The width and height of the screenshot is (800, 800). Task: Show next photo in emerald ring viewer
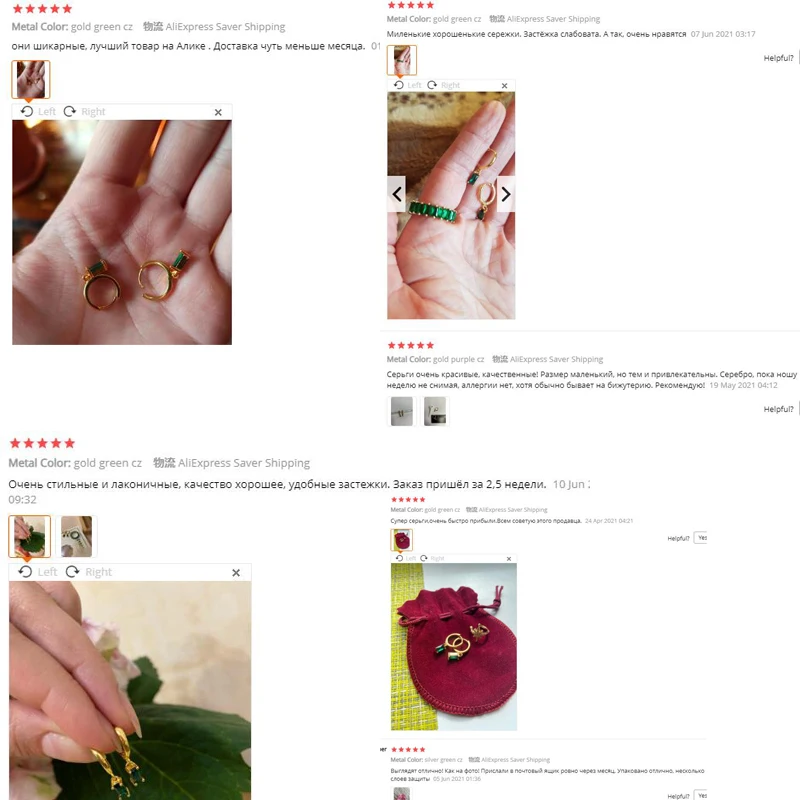[x=506, y=194]
